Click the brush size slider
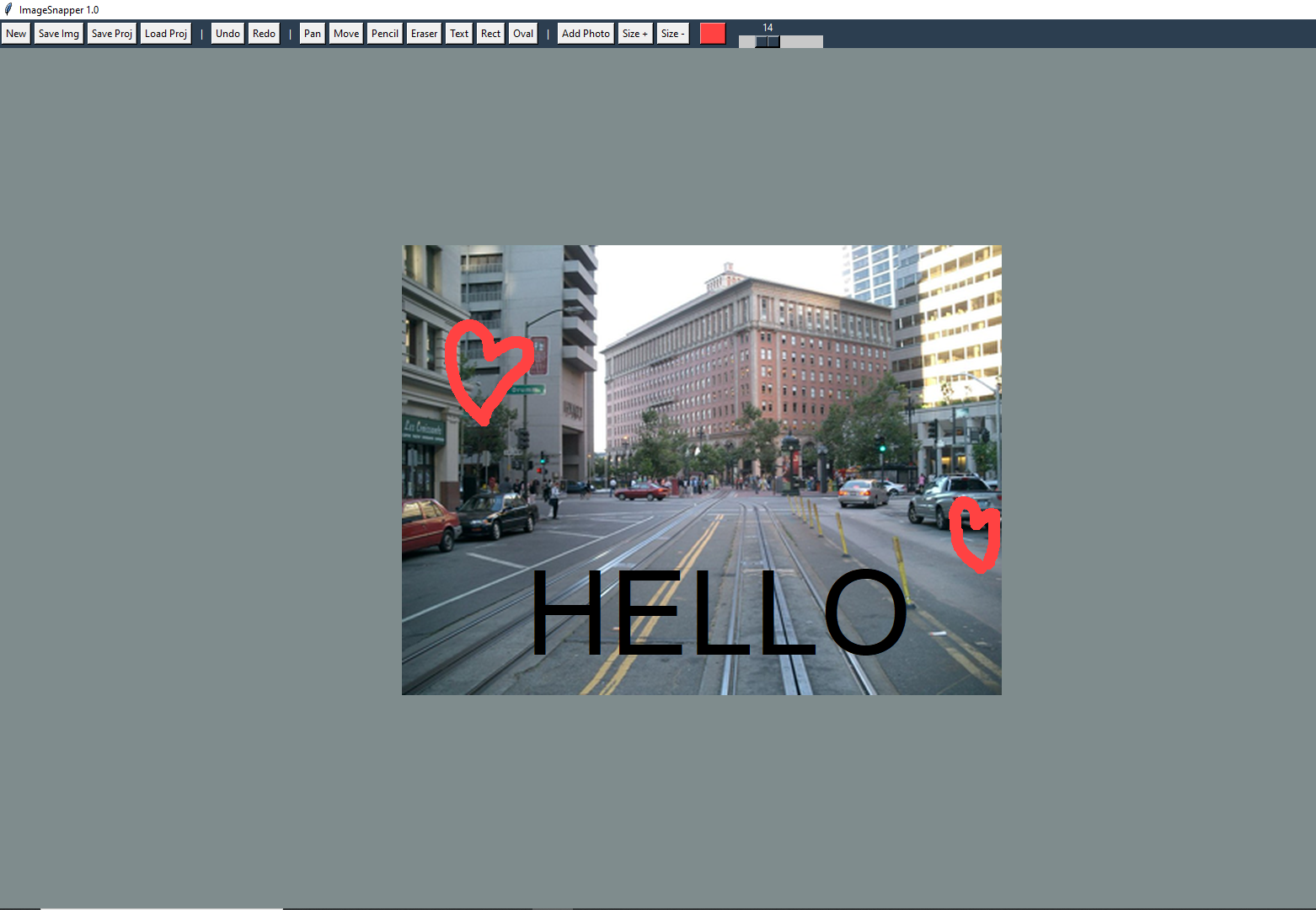The width and height of the screenshot is (1316, 910). 781,41
